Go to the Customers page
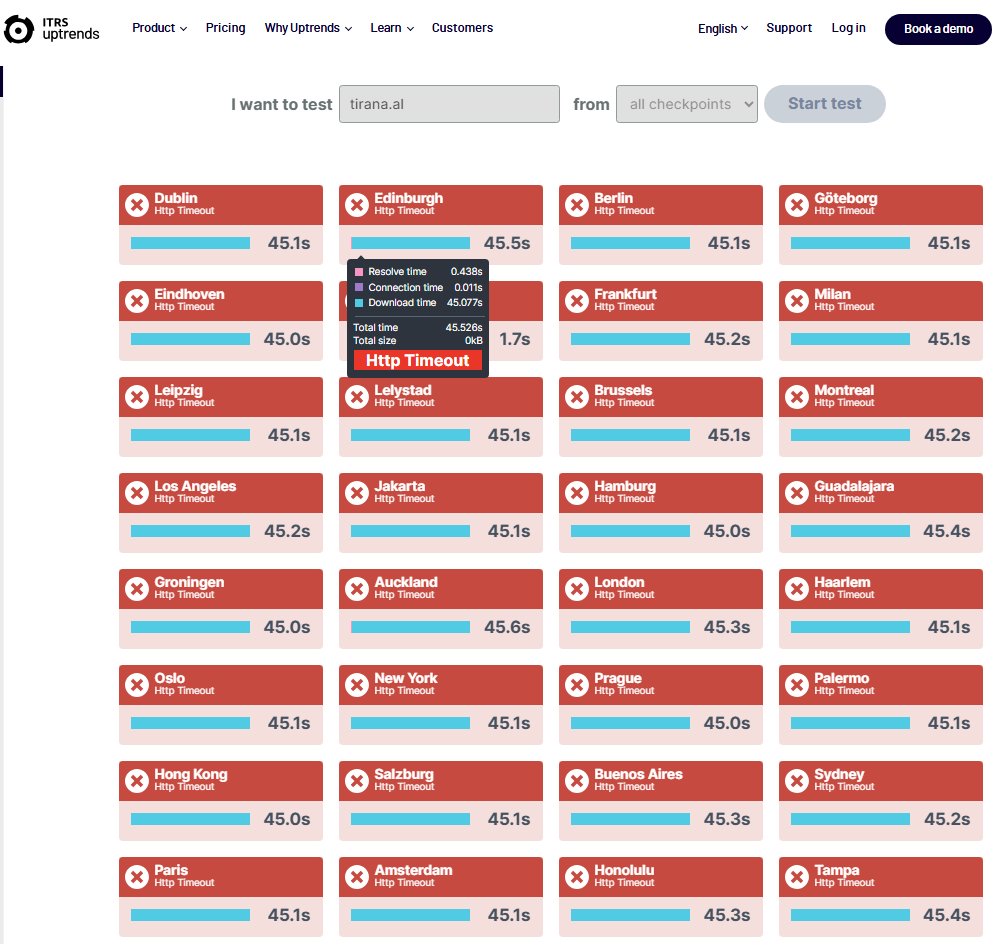 tap(462, 28)
